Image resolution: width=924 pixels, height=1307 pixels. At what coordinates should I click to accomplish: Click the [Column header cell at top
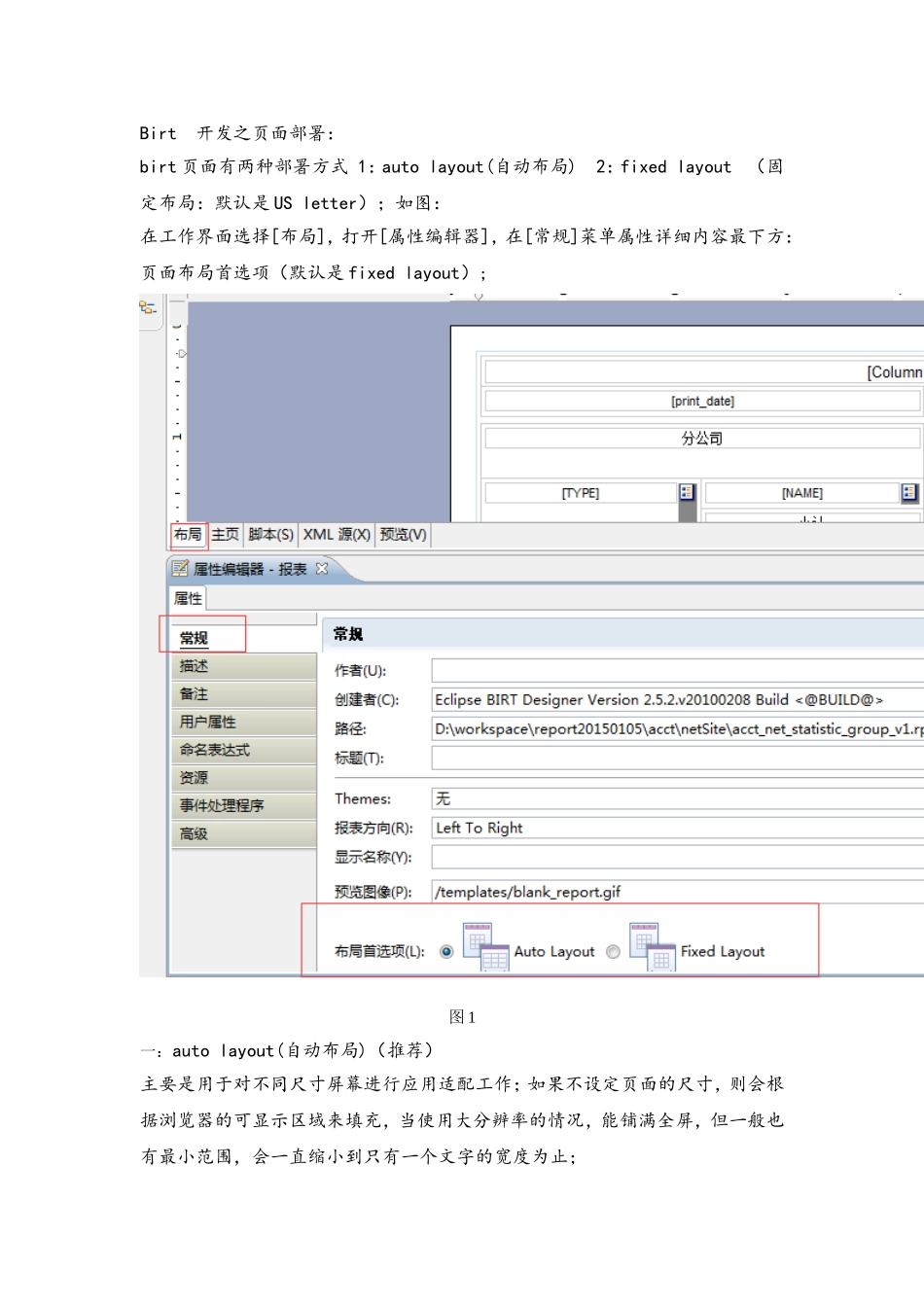704,371
